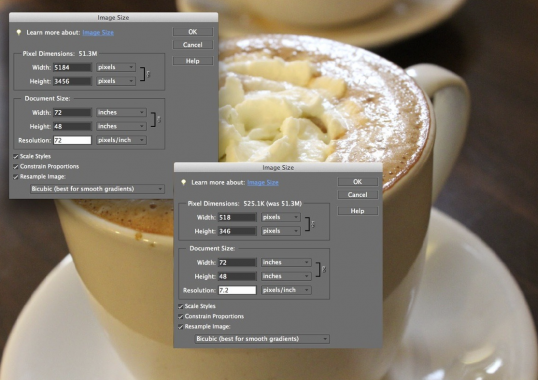Open document Height inches dropdown, upper dialog

click(121, 126)
